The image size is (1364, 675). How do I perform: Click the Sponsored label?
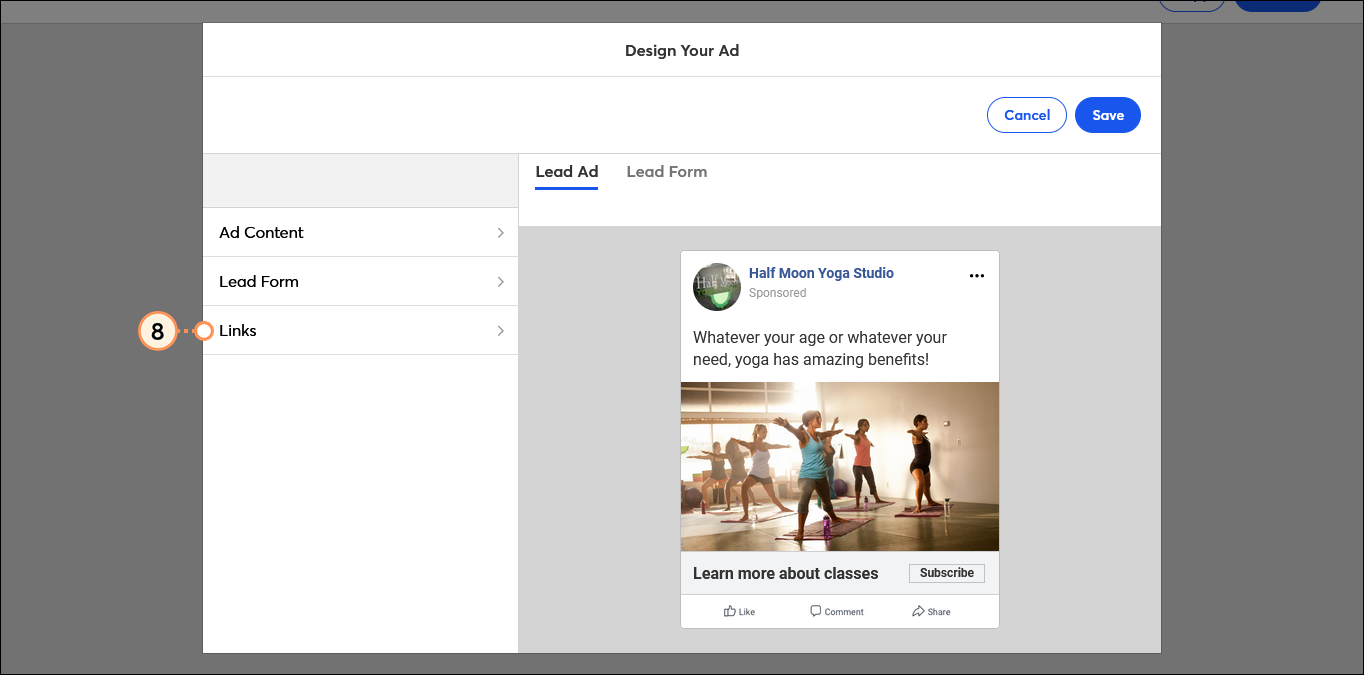click(x=777, y=293)
